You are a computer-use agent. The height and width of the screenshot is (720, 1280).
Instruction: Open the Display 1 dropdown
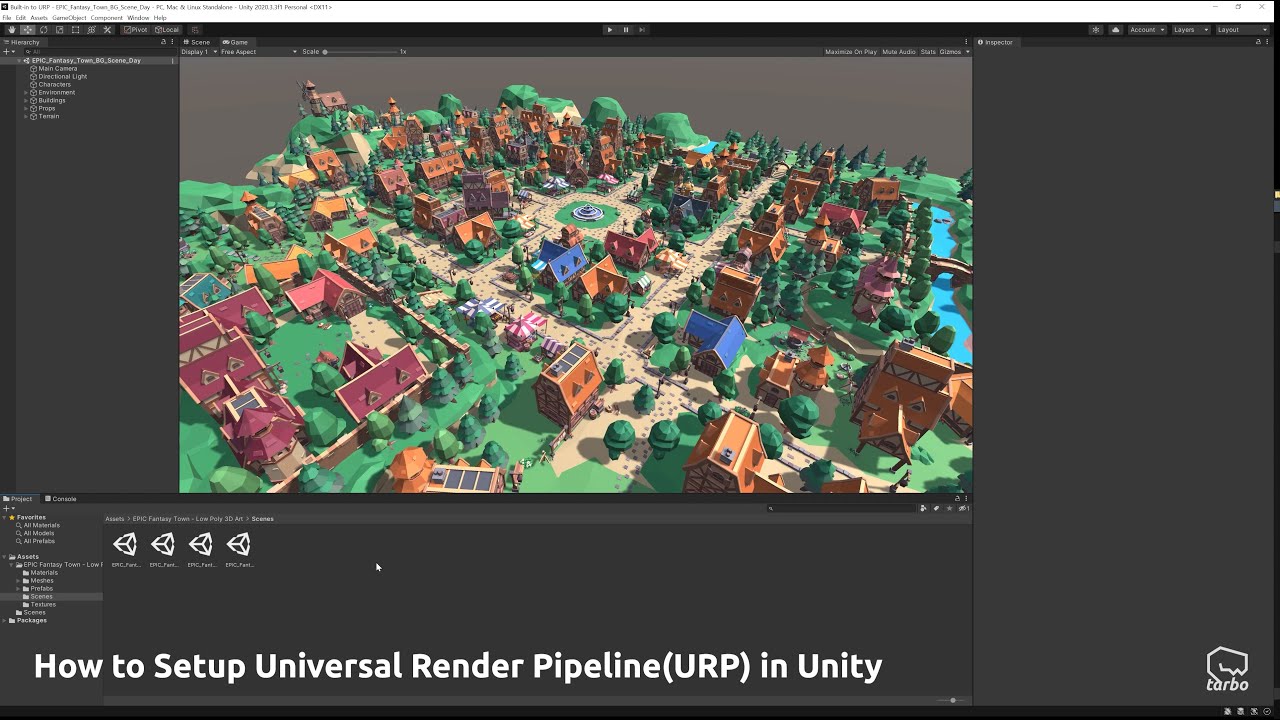coord(199,52)
